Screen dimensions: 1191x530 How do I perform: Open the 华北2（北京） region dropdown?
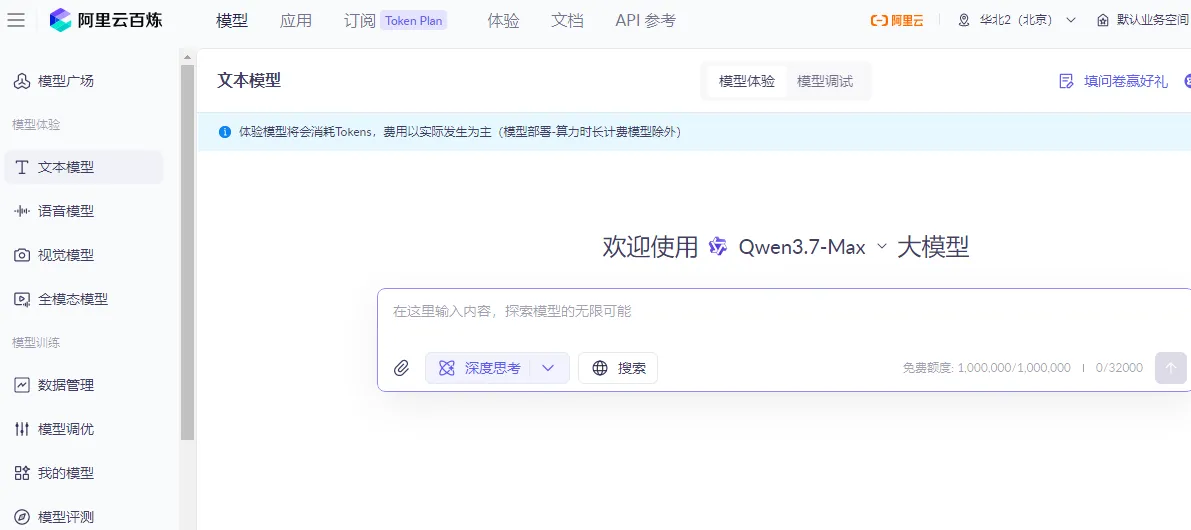pos(1017,21)
